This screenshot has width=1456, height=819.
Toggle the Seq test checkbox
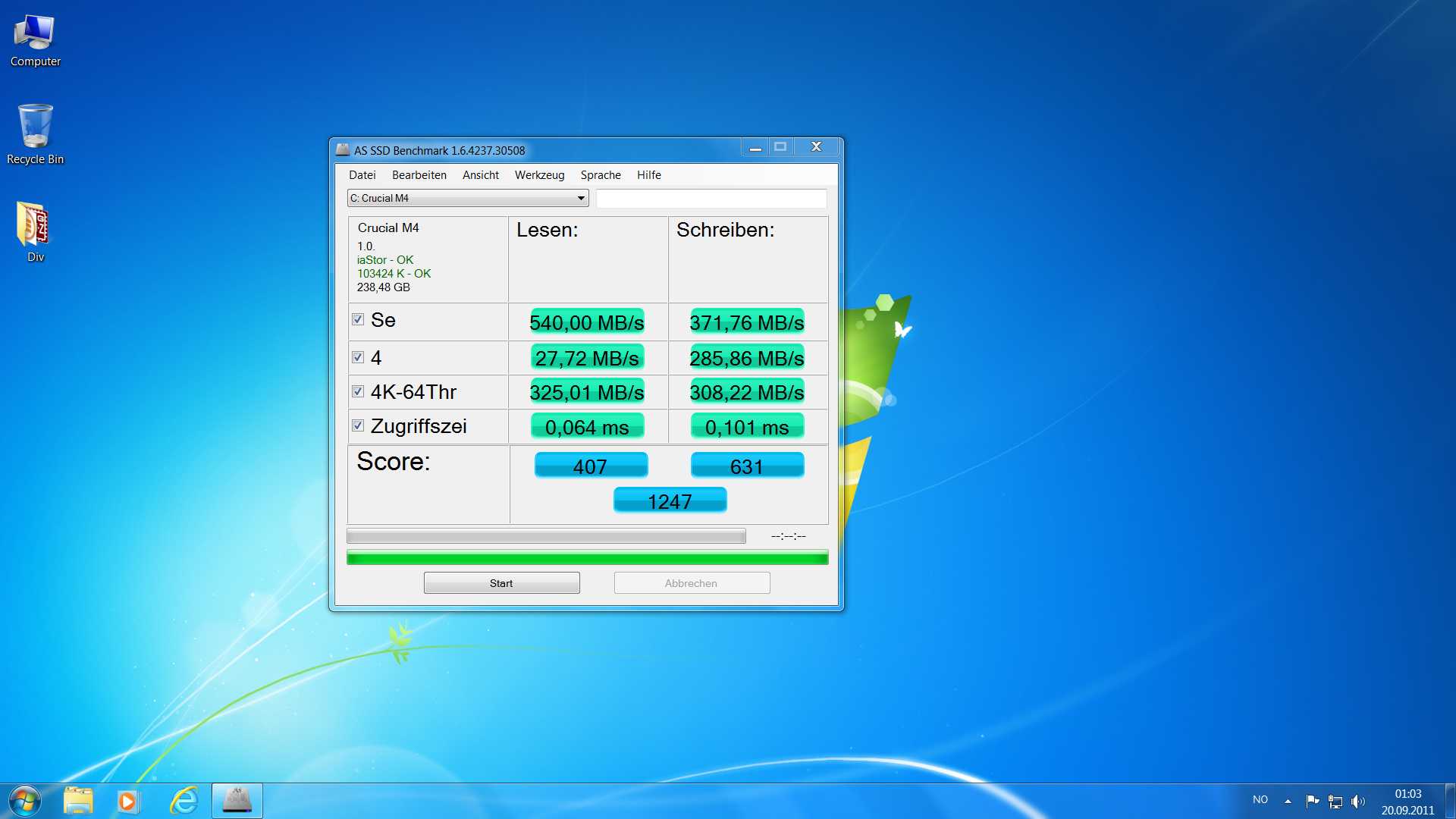358,319
